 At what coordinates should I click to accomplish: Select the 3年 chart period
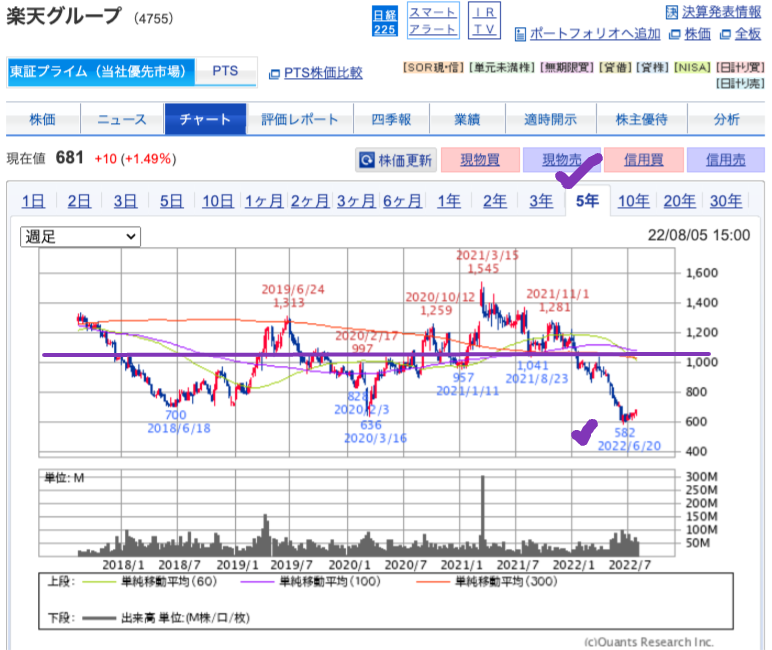pyautogui.click(x=541, y=201)
